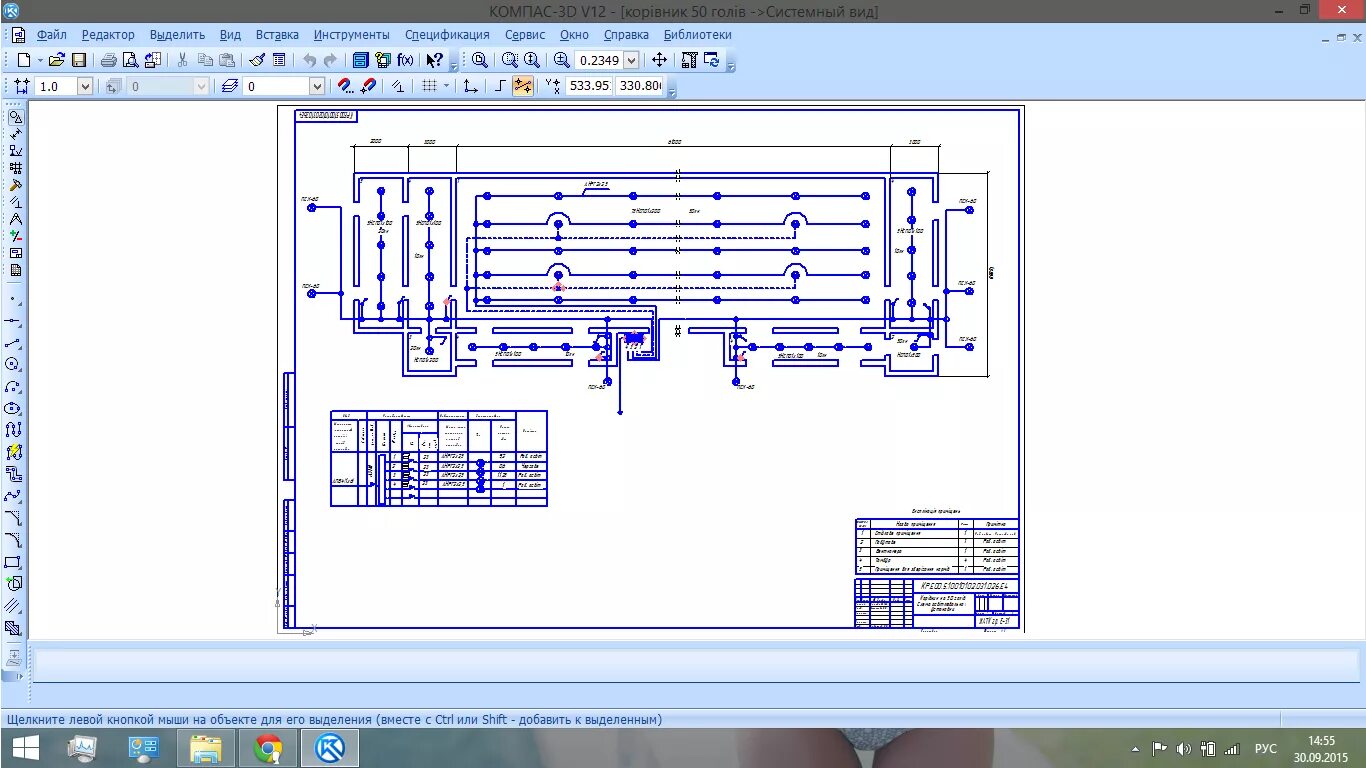This screenshot has width=1366, height=768.
Task: Select the Line segment tool in left toolbar
Action: pos(13,342)
